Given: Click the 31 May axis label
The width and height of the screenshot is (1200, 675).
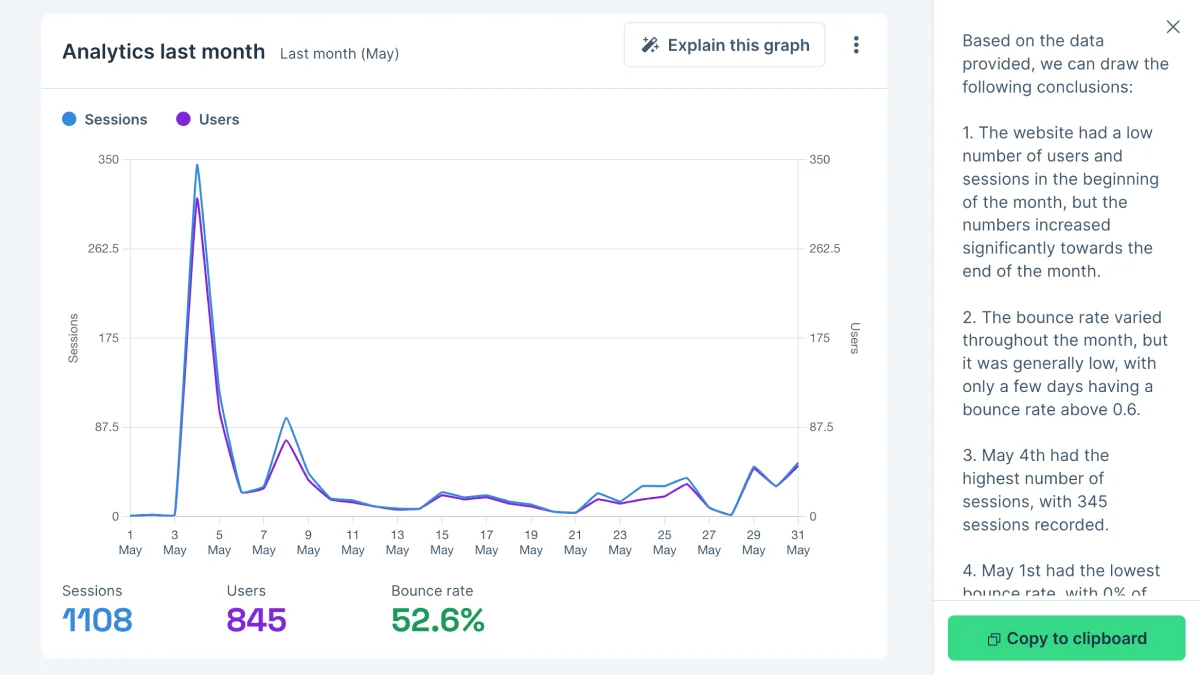Looking at the screenshot, I should point(798,542).
